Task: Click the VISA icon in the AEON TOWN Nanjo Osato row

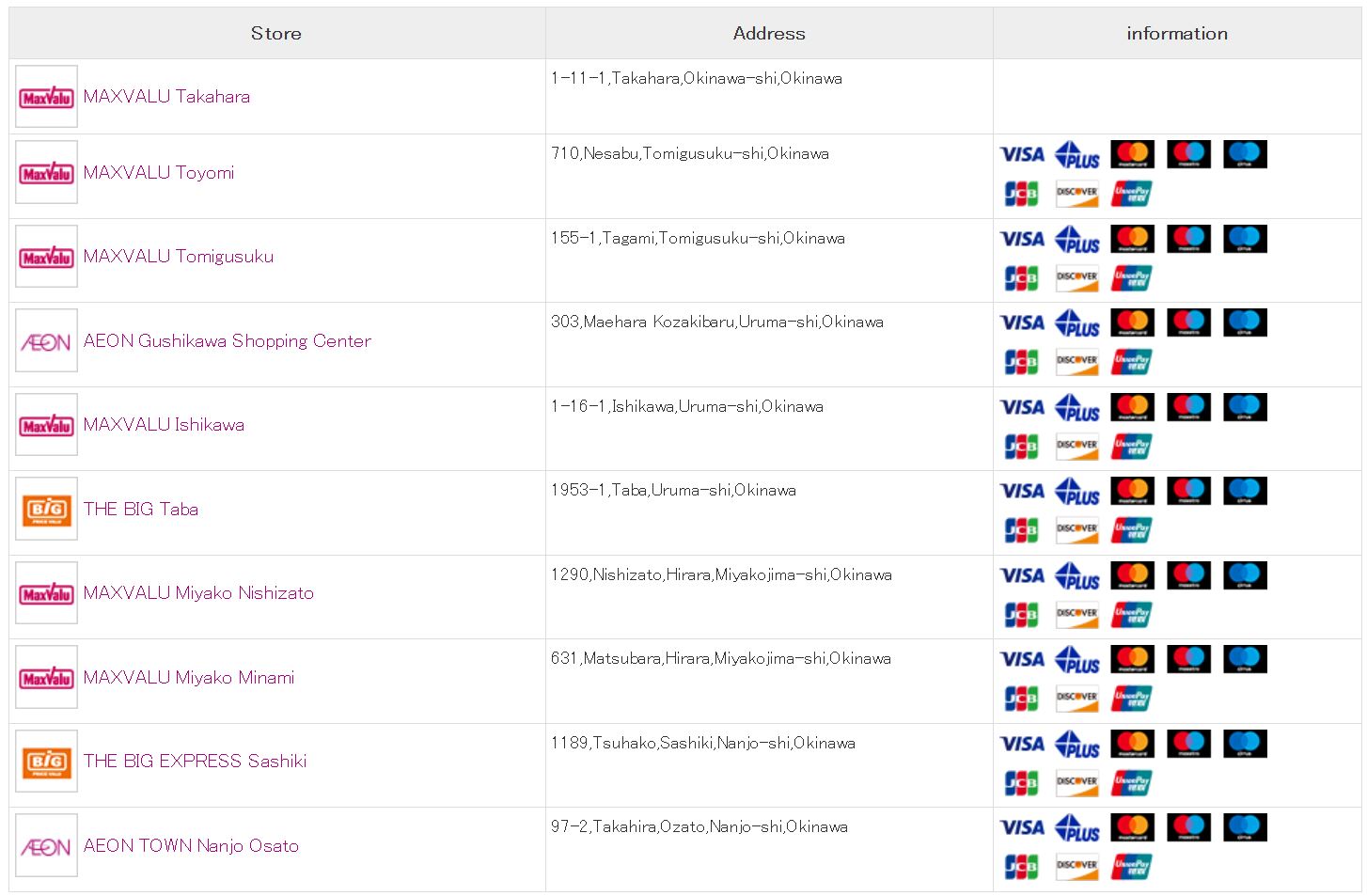Action: click(x=1022, y=827)
